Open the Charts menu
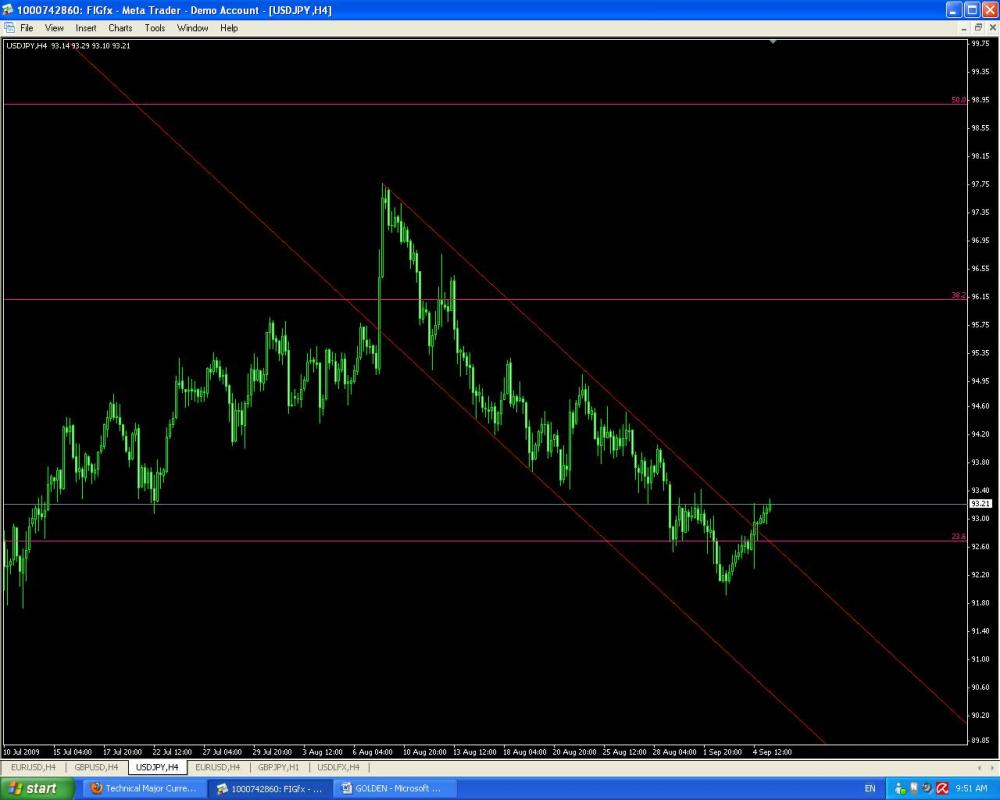 (120, 28)
